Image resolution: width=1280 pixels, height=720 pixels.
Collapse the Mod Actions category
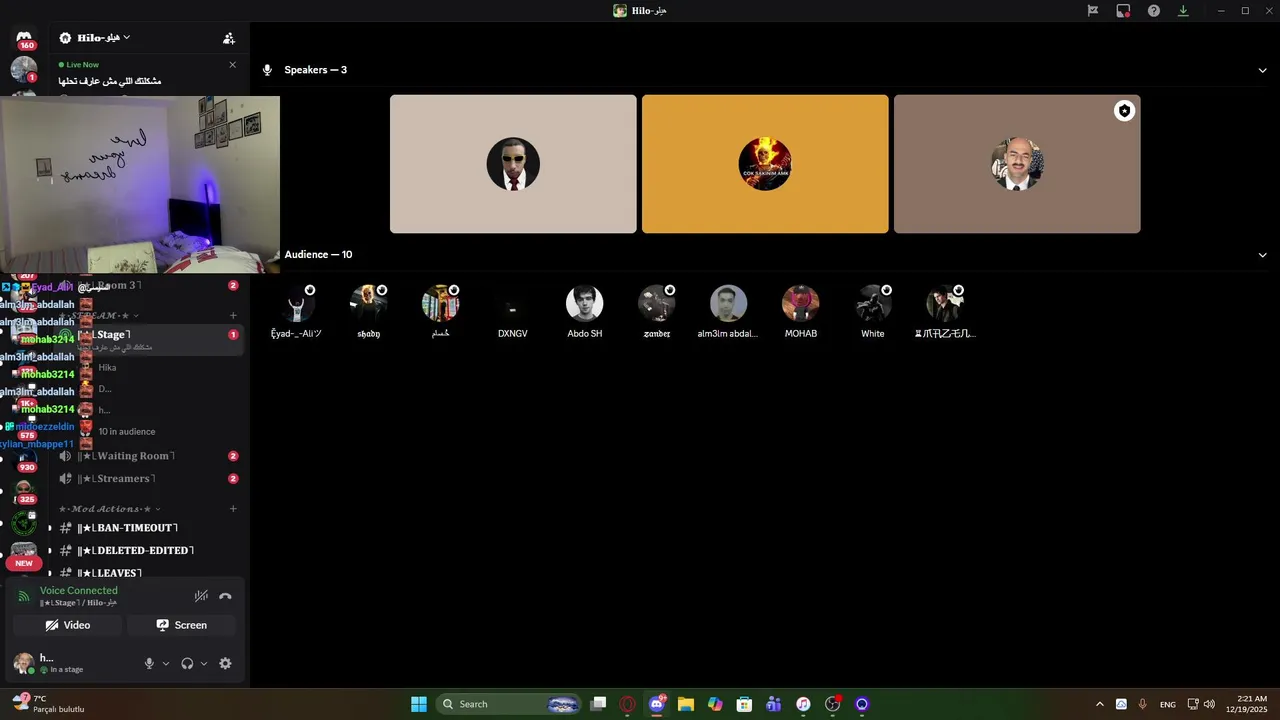click(x=110, y=509)
